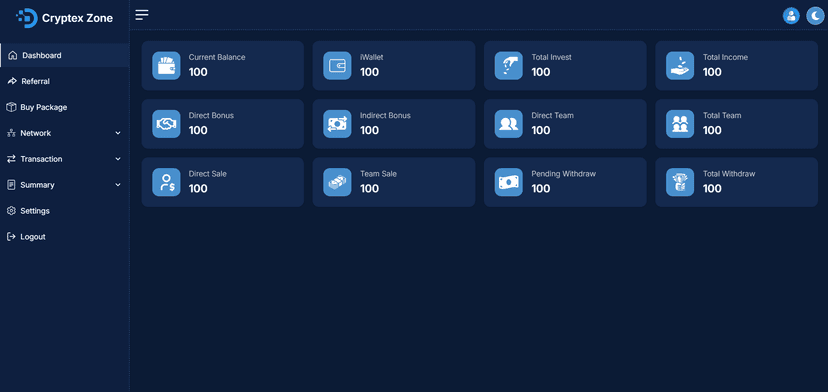The width and height of the screenshot is (828, 392).
Task: Click the Total Team label
Action: pos(722,115)
